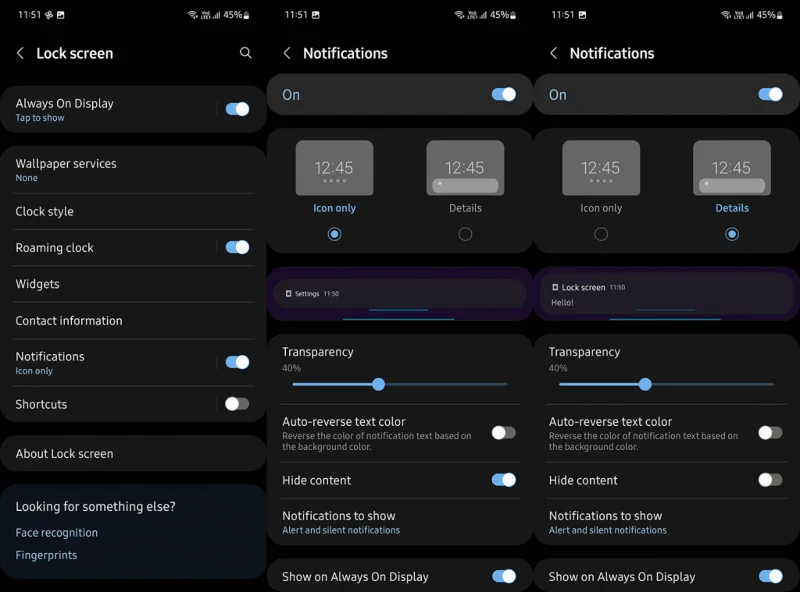Tap the middle Notifications page title
800x592 pixels.
pyautogui.click(x=345, y=53)
